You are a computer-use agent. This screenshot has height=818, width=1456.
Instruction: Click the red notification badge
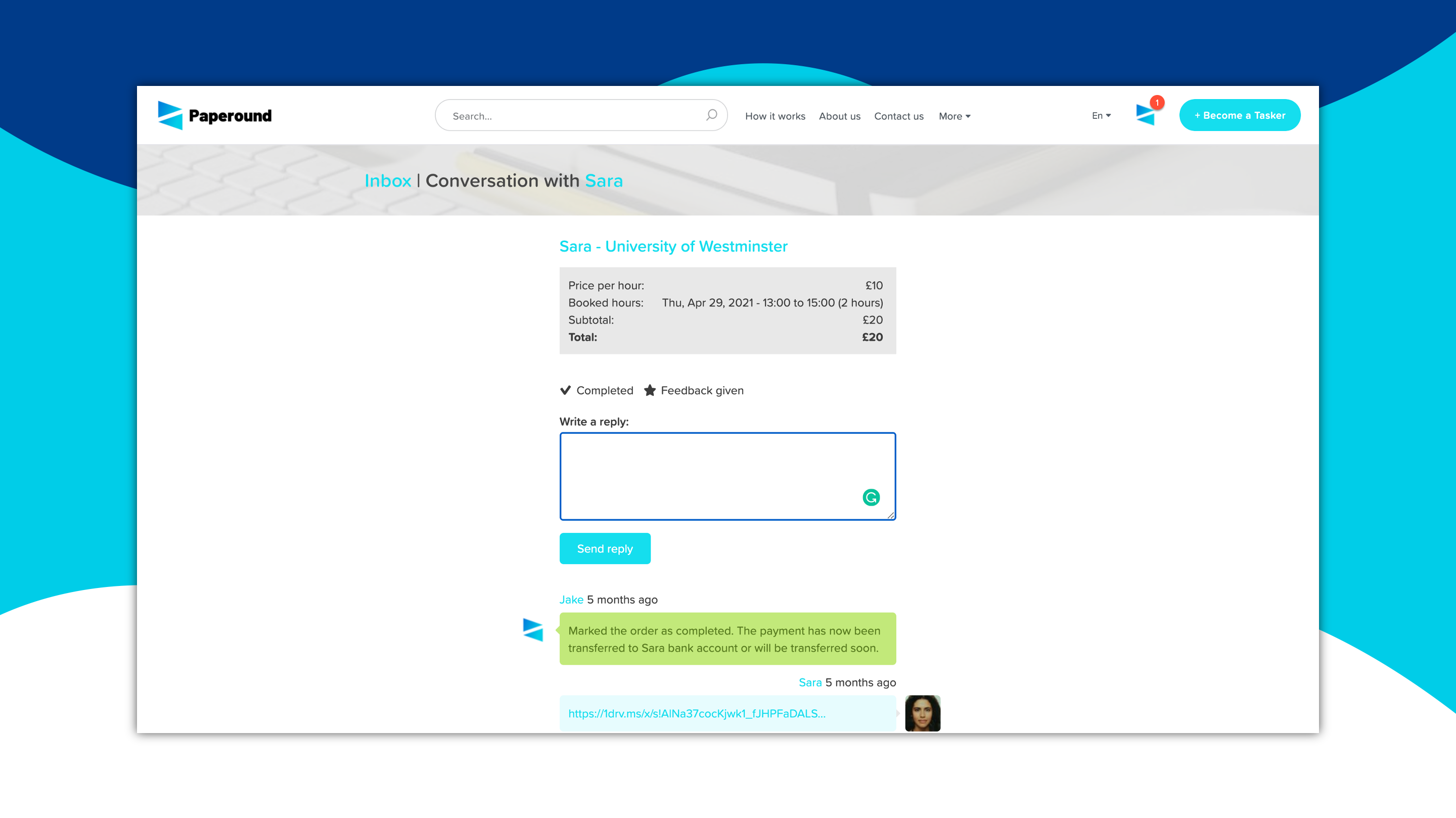(1157, 102)
